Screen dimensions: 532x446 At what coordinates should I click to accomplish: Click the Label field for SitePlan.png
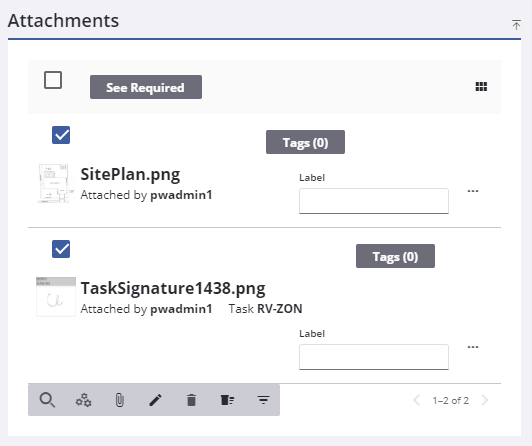pyautogui.click(x=374, y=201)
